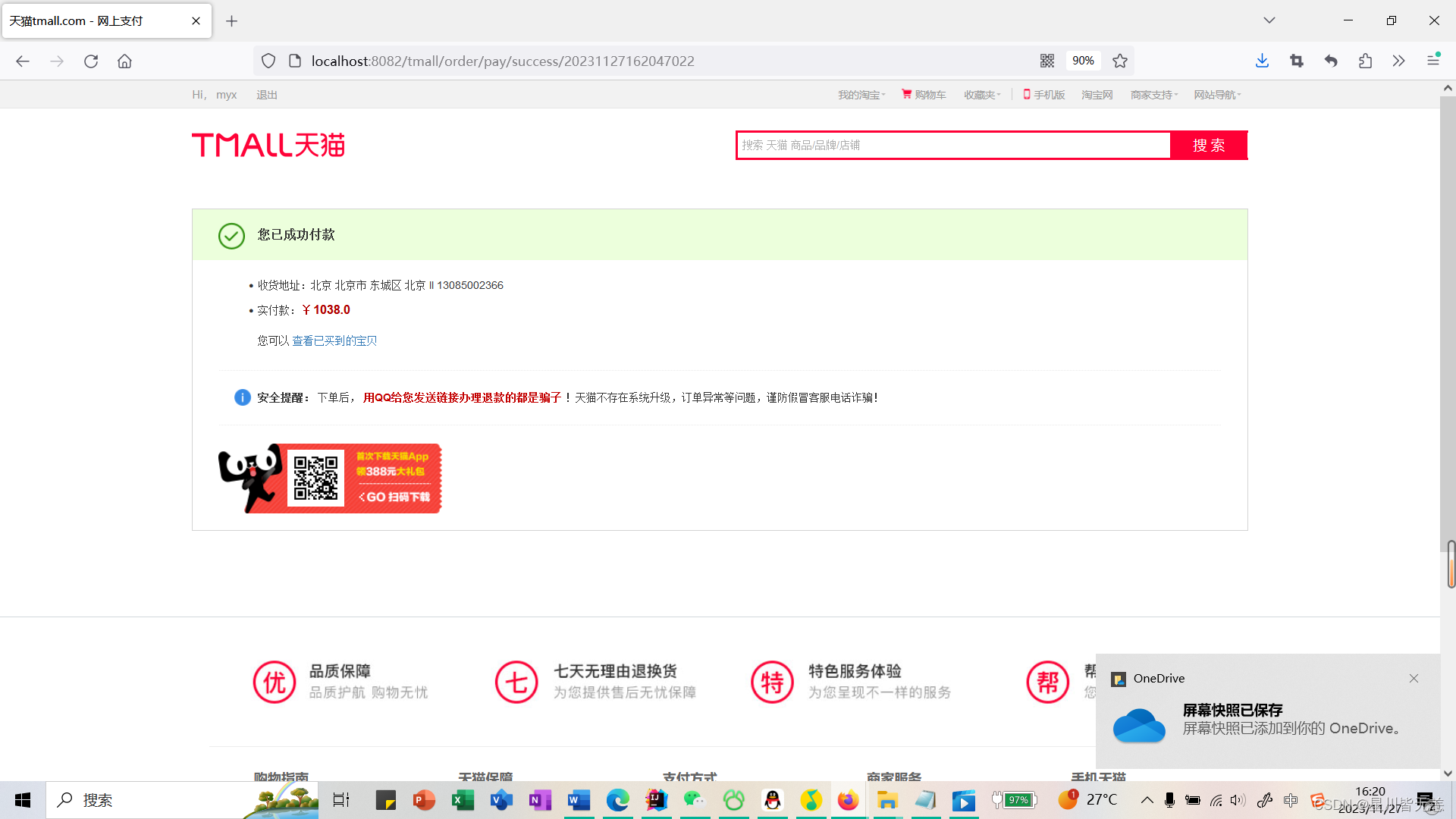Click the QR code icon in address bar
Image resolution: width=1456 pixels, height=819 pixels.
tap(1047, 61)
